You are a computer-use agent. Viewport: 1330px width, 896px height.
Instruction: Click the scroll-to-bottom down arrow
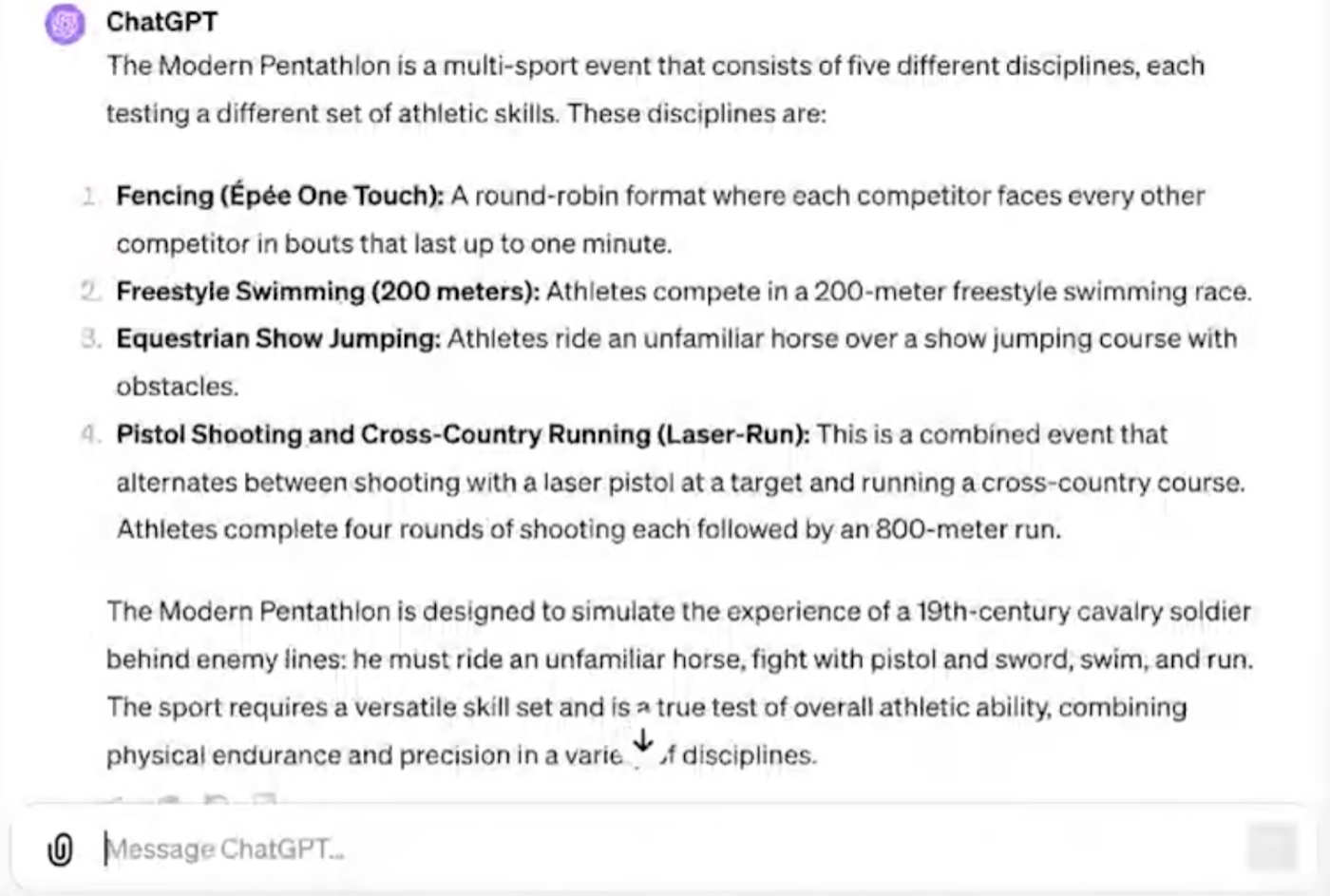(x=643, y=741)
